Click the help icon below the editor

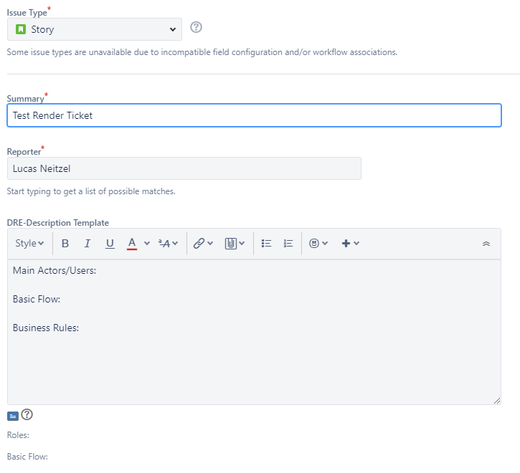pos(27,414)
